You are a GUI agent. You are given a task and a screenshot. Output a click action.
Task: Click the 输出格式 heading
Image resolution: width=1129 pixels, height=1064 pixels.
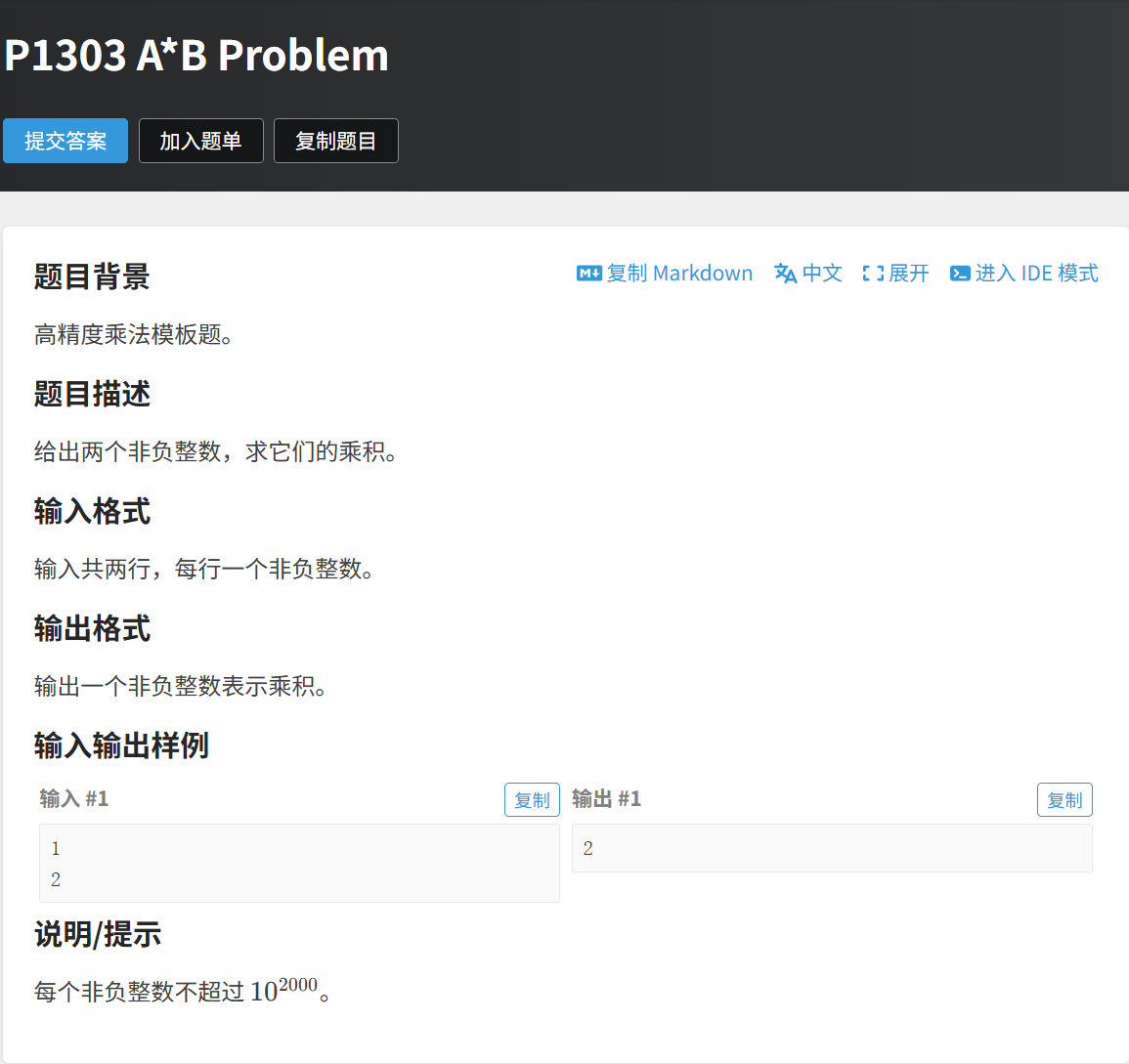click(92, 629)
